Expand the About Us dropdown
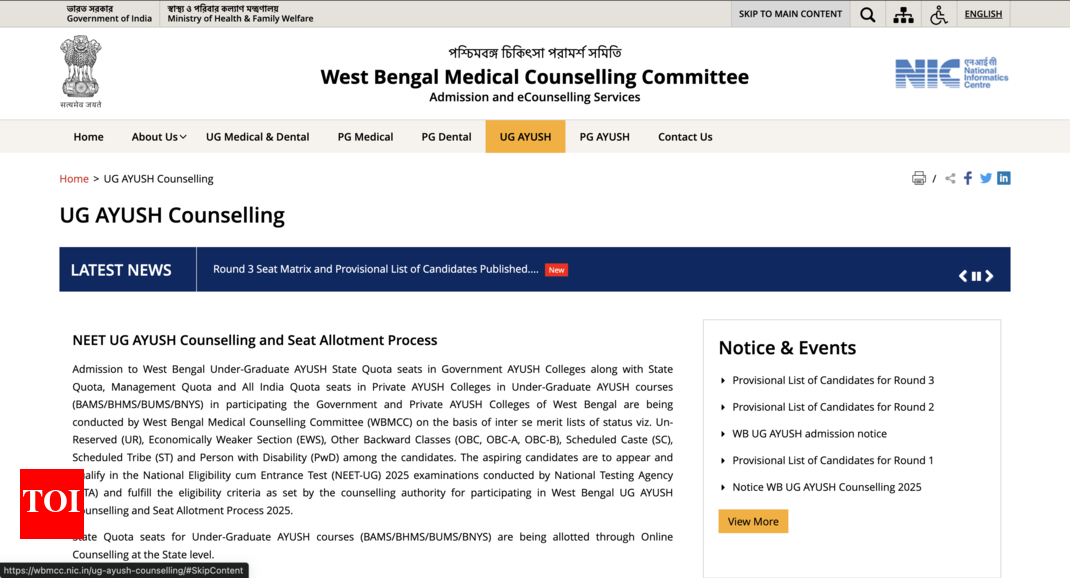The width and height of the screenshot is (1070, 578). pyautogui.click(x=157, y=136)
